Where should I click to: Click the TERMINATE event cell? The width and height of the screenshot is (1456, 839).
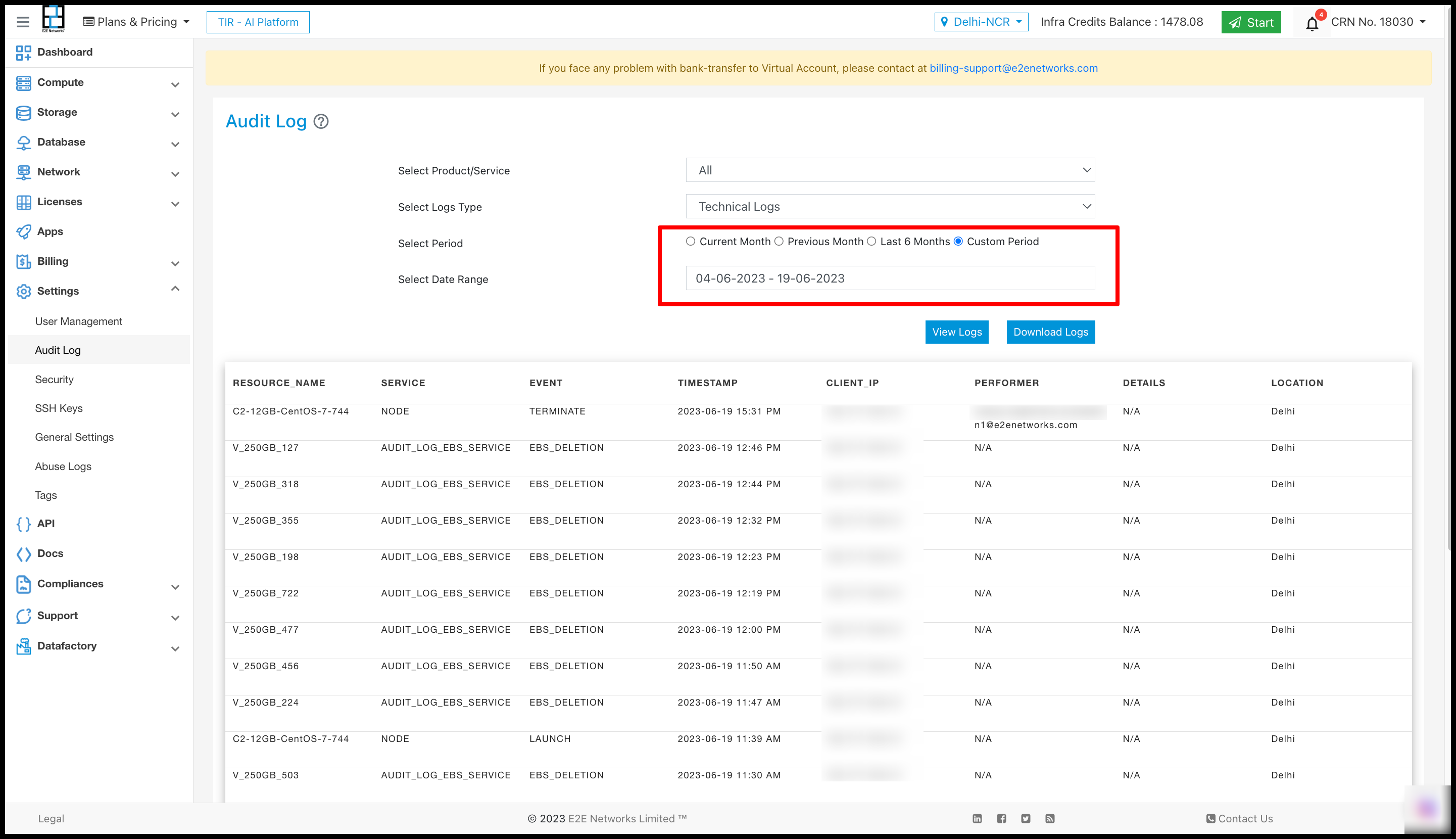[x=557, y=411]
